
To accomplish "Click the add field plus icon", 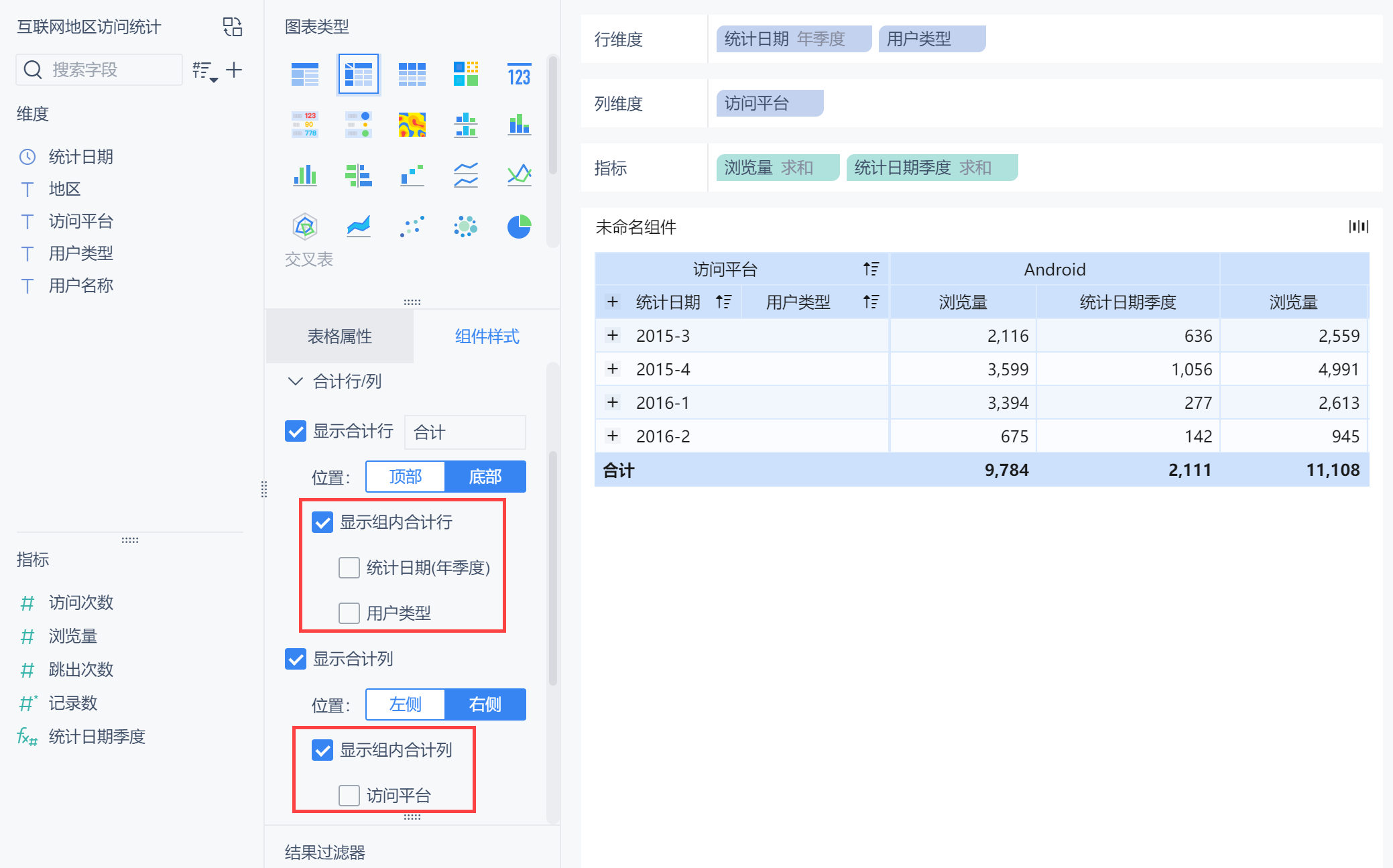I will [x=234, y=70].
